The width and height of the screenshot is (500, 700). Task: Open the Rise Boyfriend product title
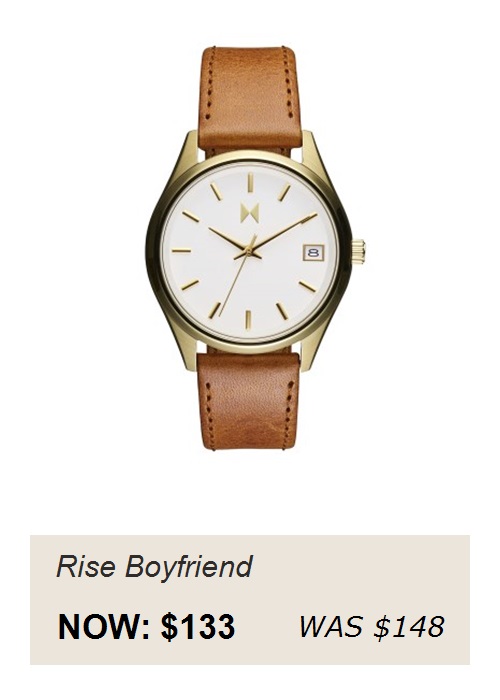(x=154, y=566)
